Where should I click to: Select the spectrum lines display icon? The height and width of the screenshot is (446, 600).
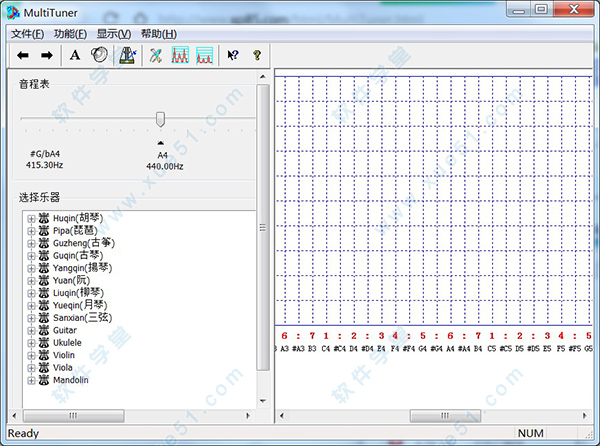pos(204,55)
